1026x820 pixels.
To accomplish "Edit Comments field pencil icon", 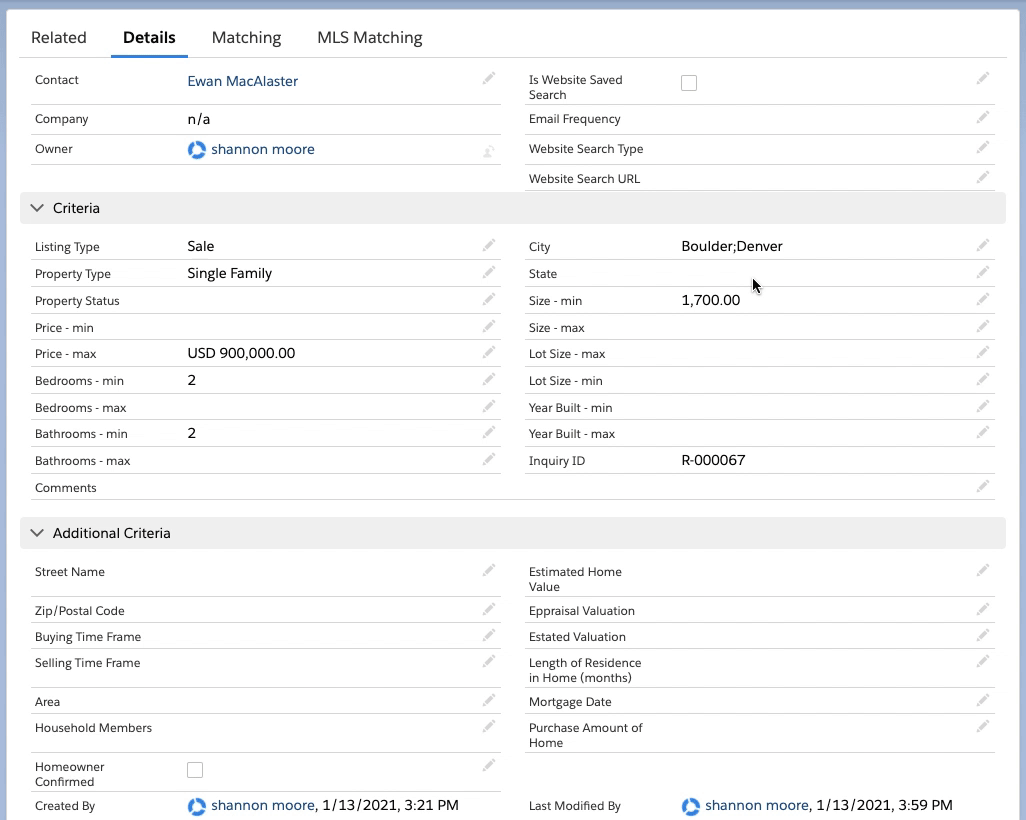I will (x=983, y=486).
